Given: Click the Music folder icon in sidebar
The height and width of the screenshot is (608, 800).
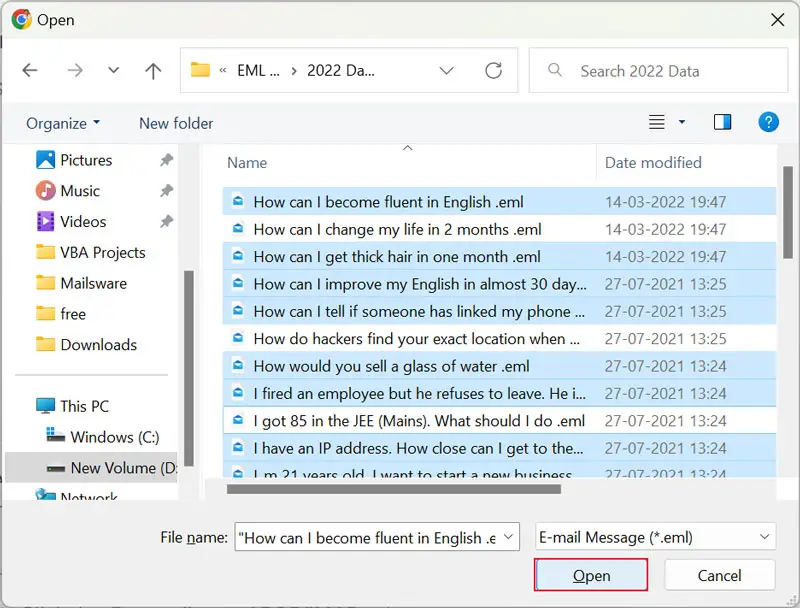Looking at the screenshot, I should click(46, 191).
